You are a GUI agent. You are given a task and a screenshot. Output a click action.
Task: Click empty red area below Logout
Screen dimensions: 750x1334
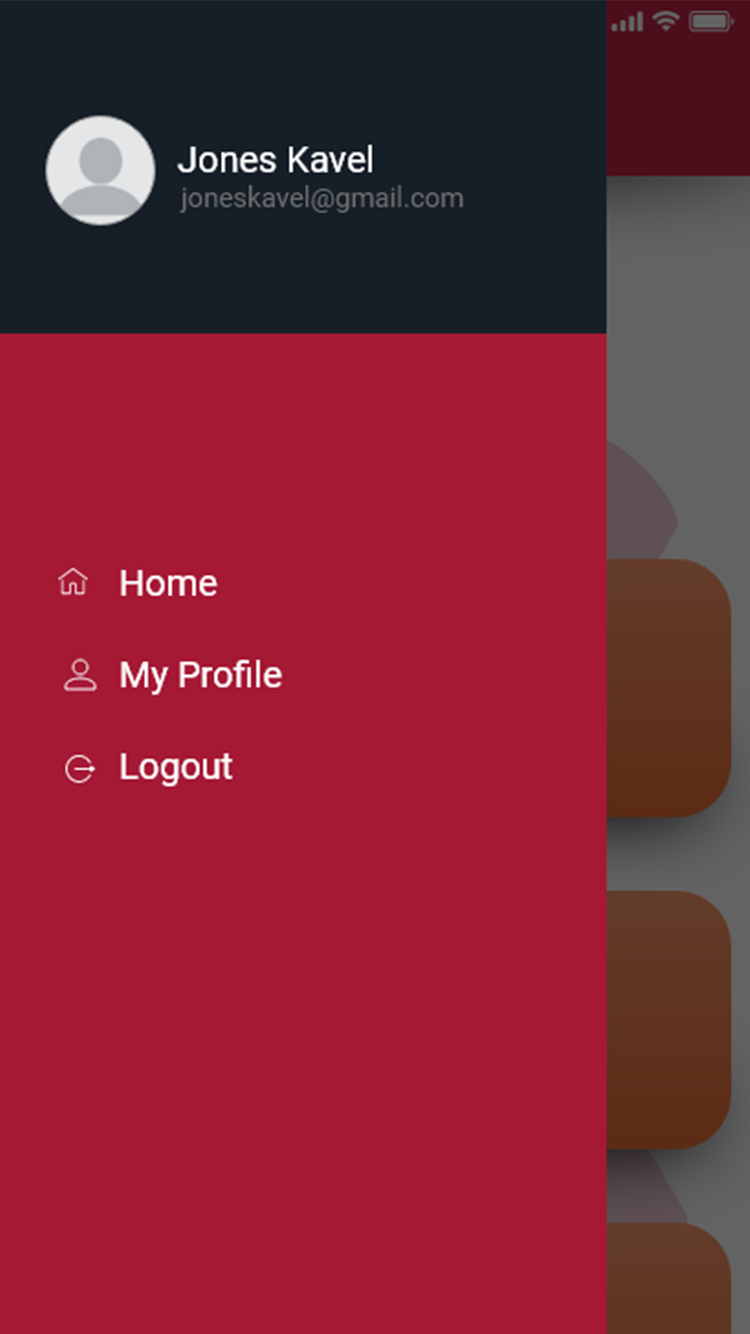pos(303,1060)
